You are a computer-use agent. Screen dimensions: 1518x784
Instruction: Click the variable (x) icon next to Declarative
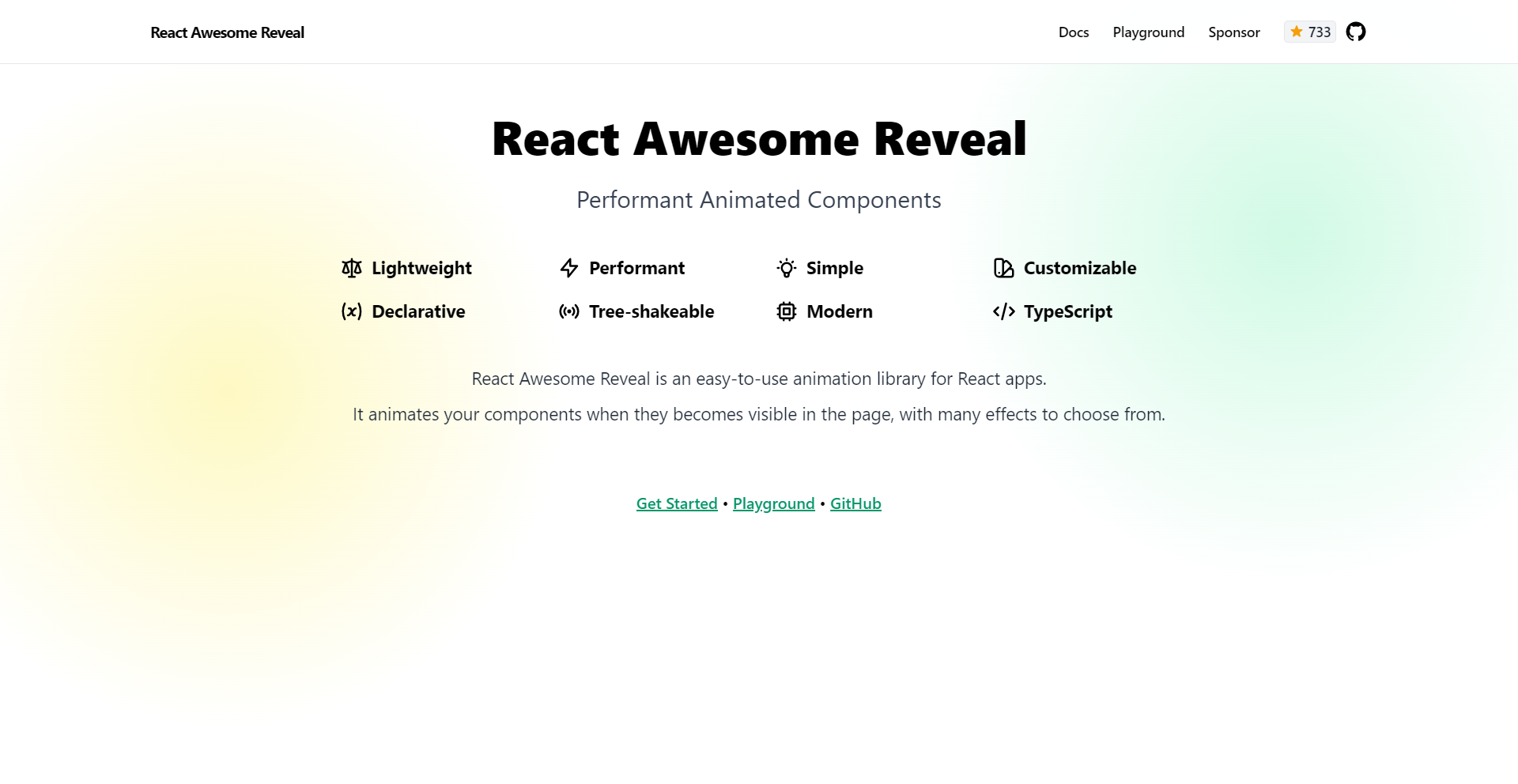(352, 311)
